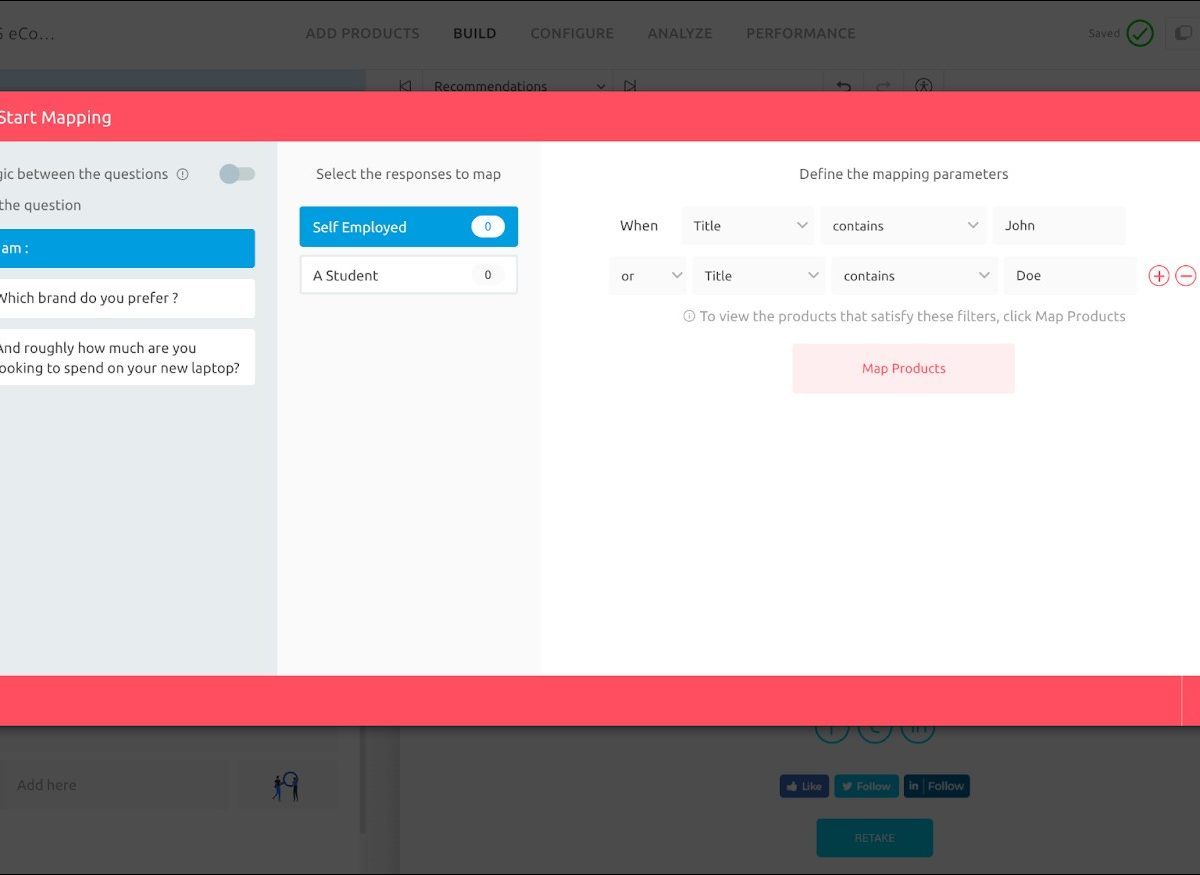Image resolution: width=1200 pixels, height=875 pixels.
Task: Toggle logic between the questions switch
Action: pyautogui.click(x=237, y=174)
